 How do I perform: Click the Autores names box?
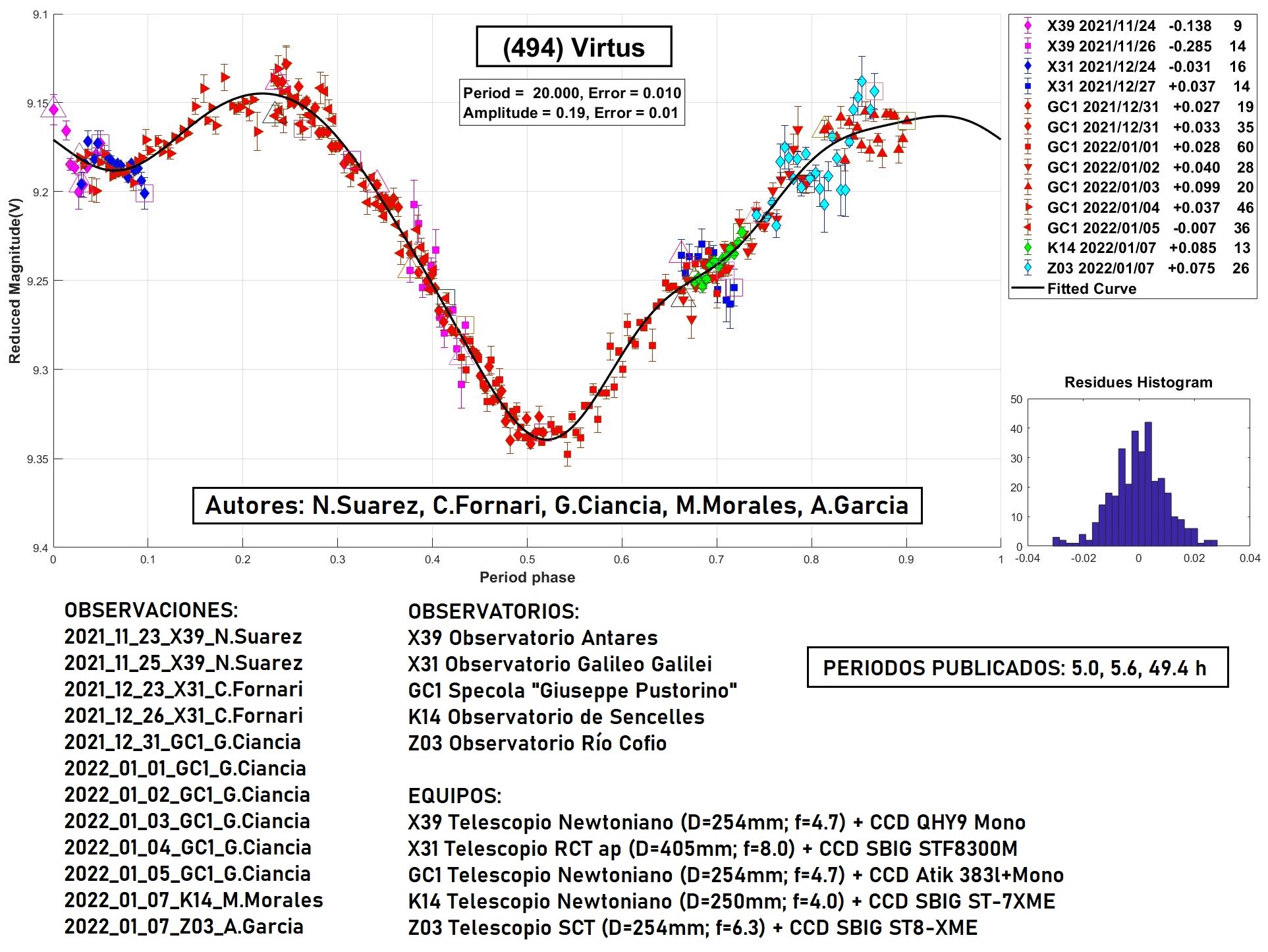coord(557,505)
